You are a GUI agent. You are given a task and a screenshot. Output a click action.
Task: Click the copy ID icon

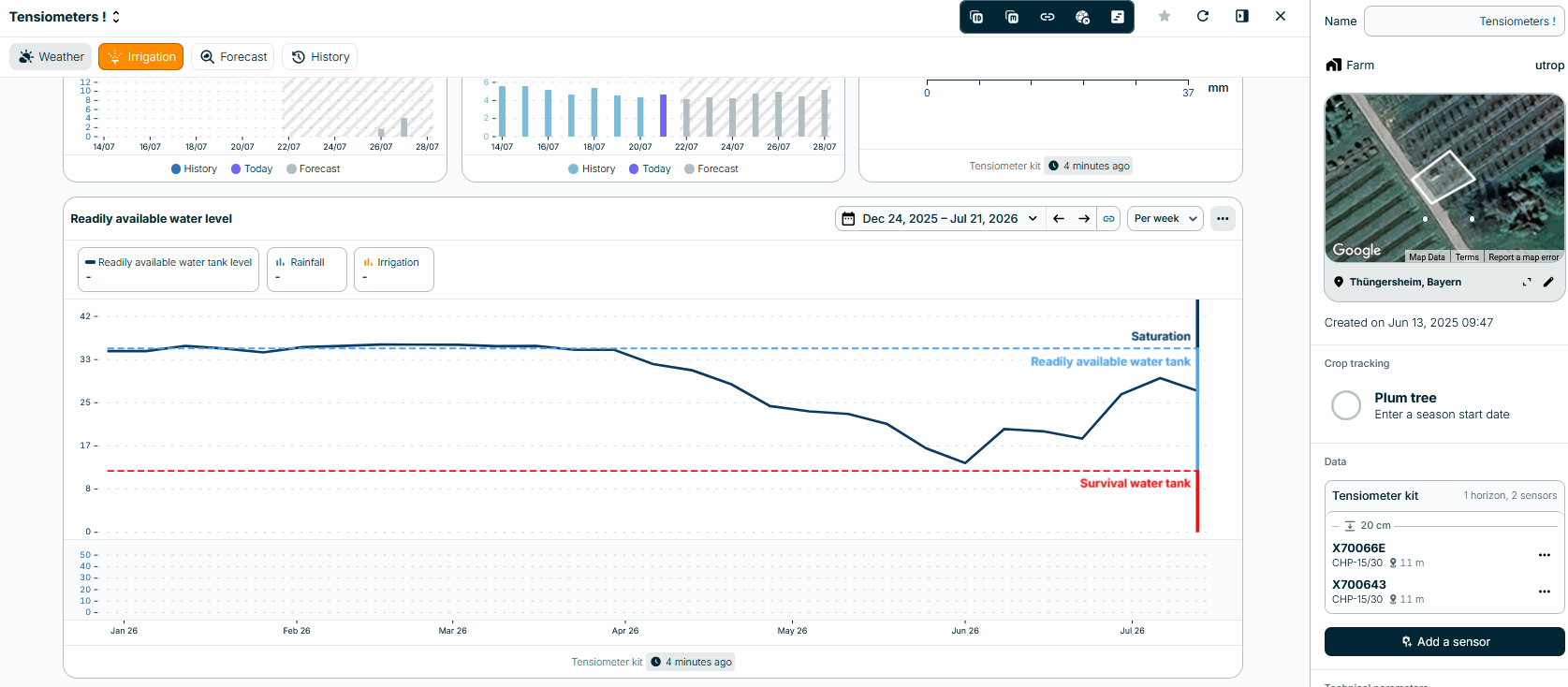pyautogui.click(x=976, y=17)
